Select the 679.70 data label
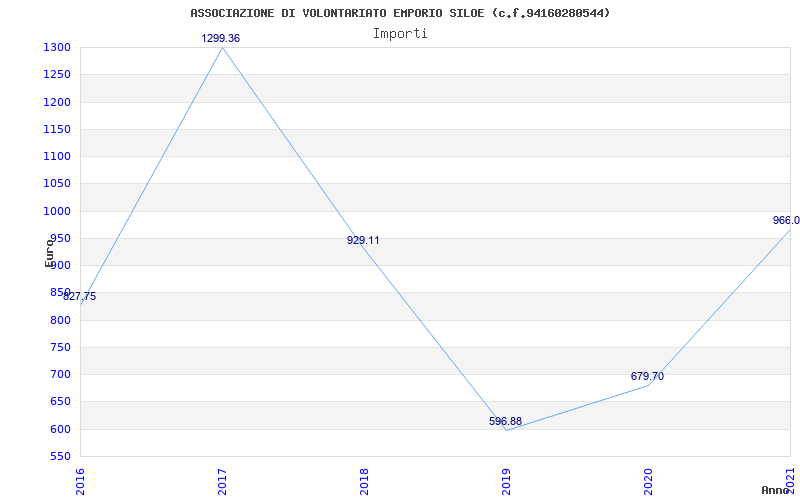Image resolution: width=800 pixels, height=500 pixels. coord(647,377)
